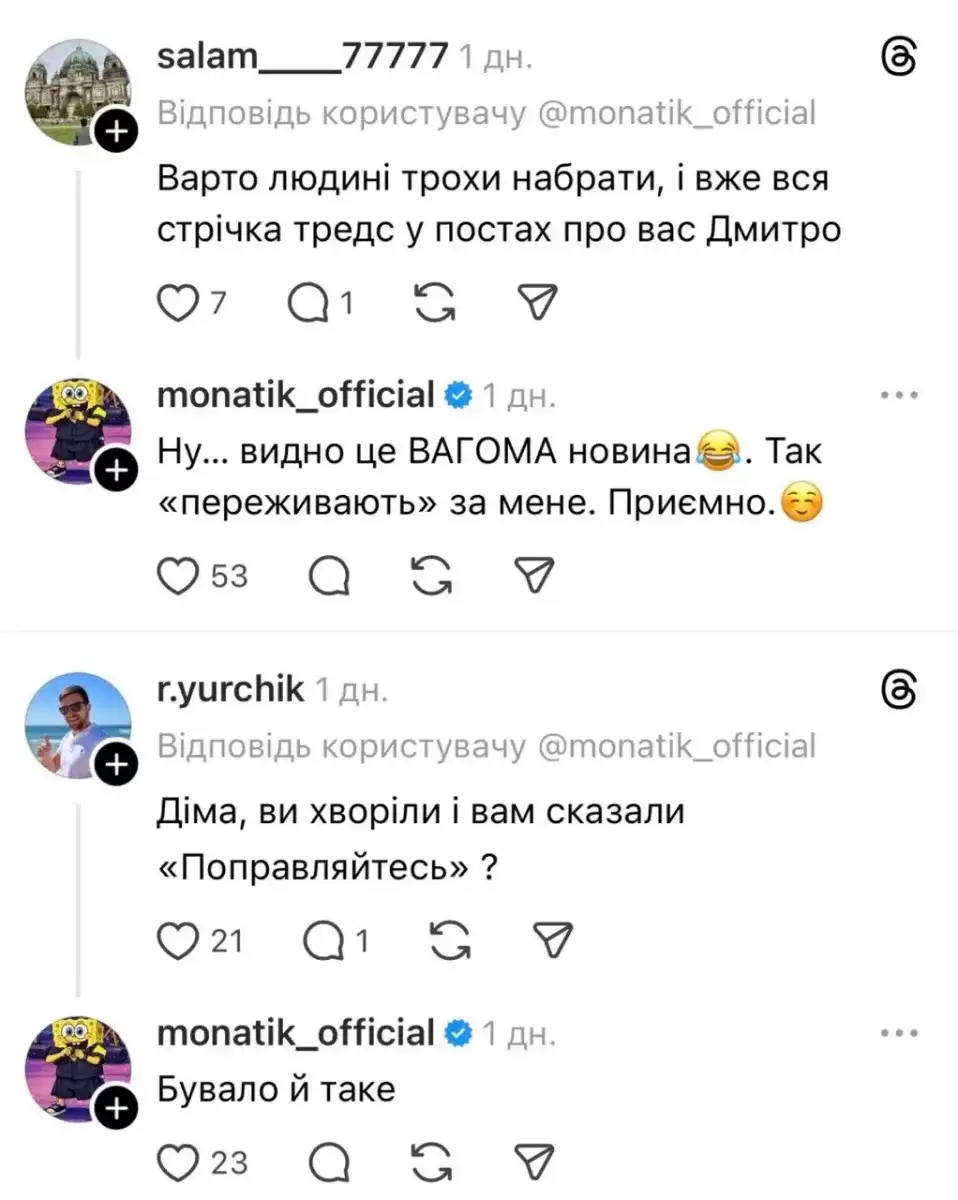Open Threads logo next to r.yurchik's post
958x1200 pixels.
click(897, 690)
